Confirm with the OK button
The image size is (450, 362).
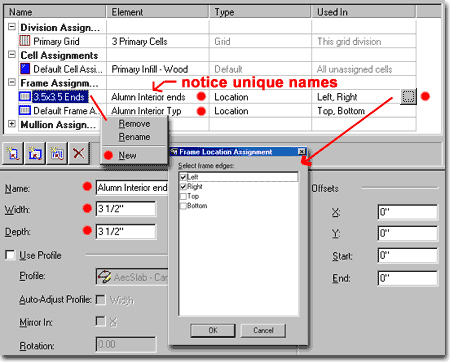(213, 330)
